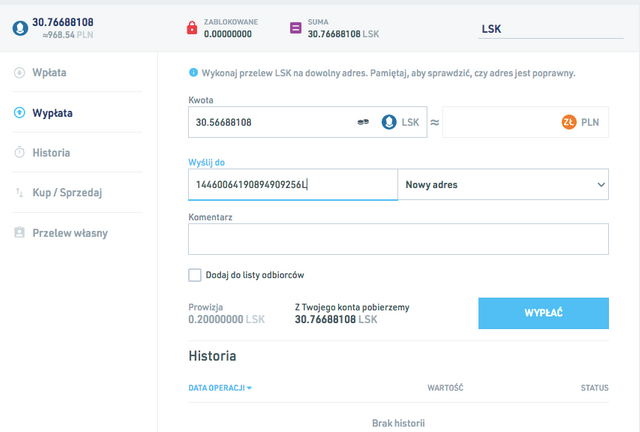This screenshot has height=432, width=640.
Task: Sort by Data operacji arrow
Action: coord(249,387)
